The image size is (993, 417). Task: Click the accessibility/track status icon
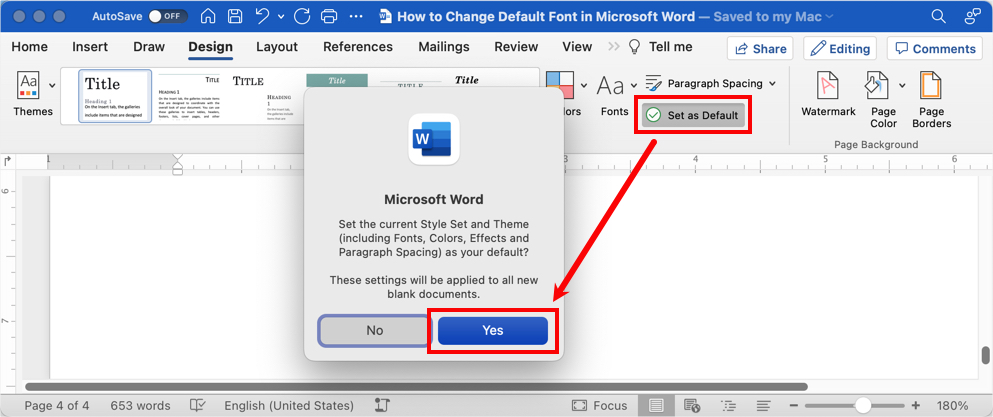(381, 405)
